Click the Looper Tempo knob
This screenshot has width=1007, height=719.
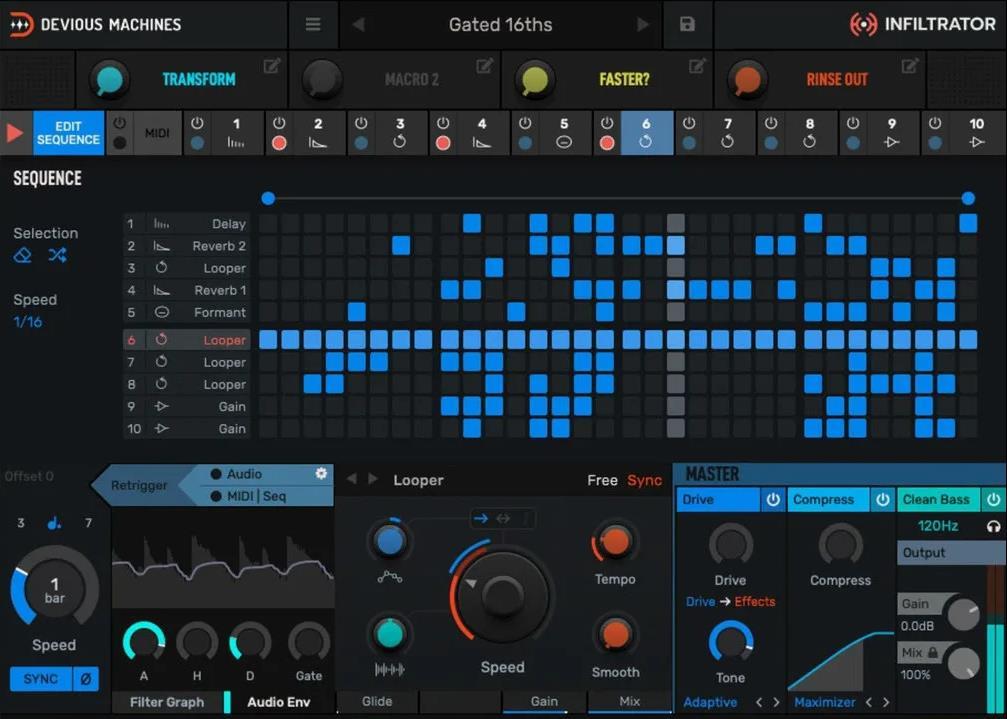point(615,542)
